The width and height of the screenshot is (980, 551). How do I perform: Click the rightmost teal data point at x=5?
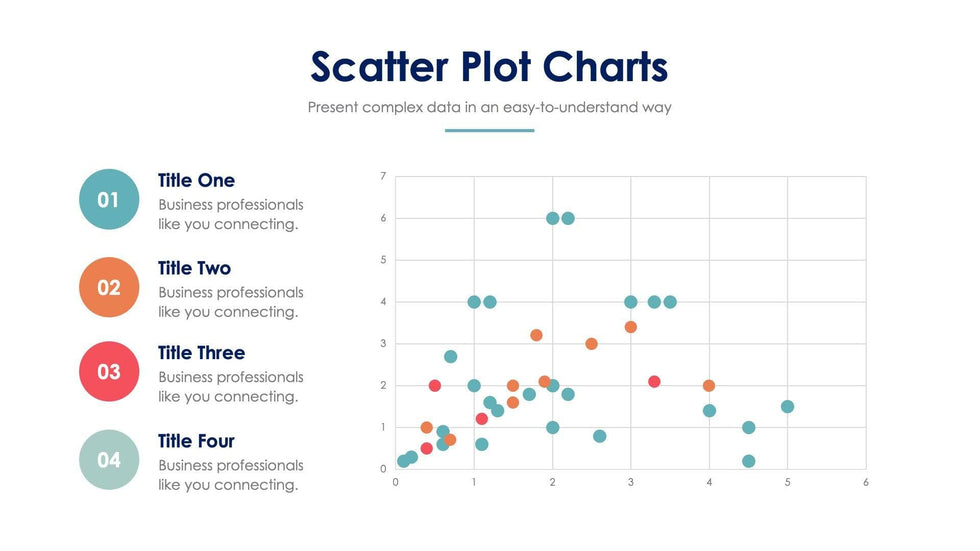[787, 407]
